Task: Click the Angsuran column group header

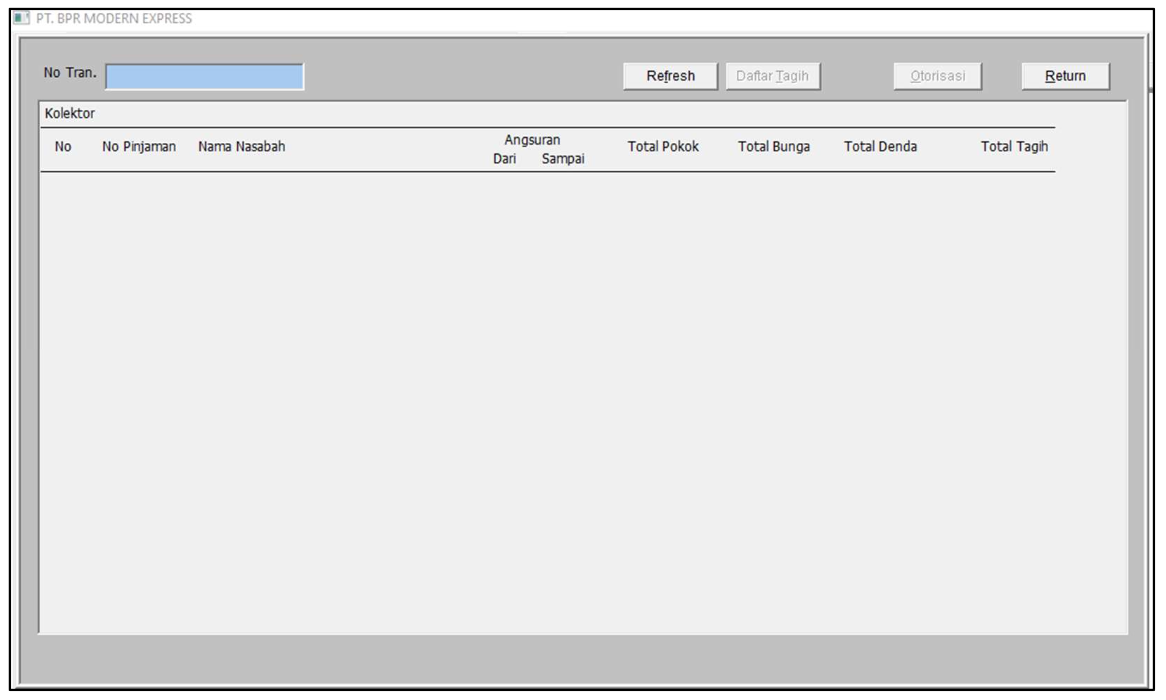Action: coord(531,141)
